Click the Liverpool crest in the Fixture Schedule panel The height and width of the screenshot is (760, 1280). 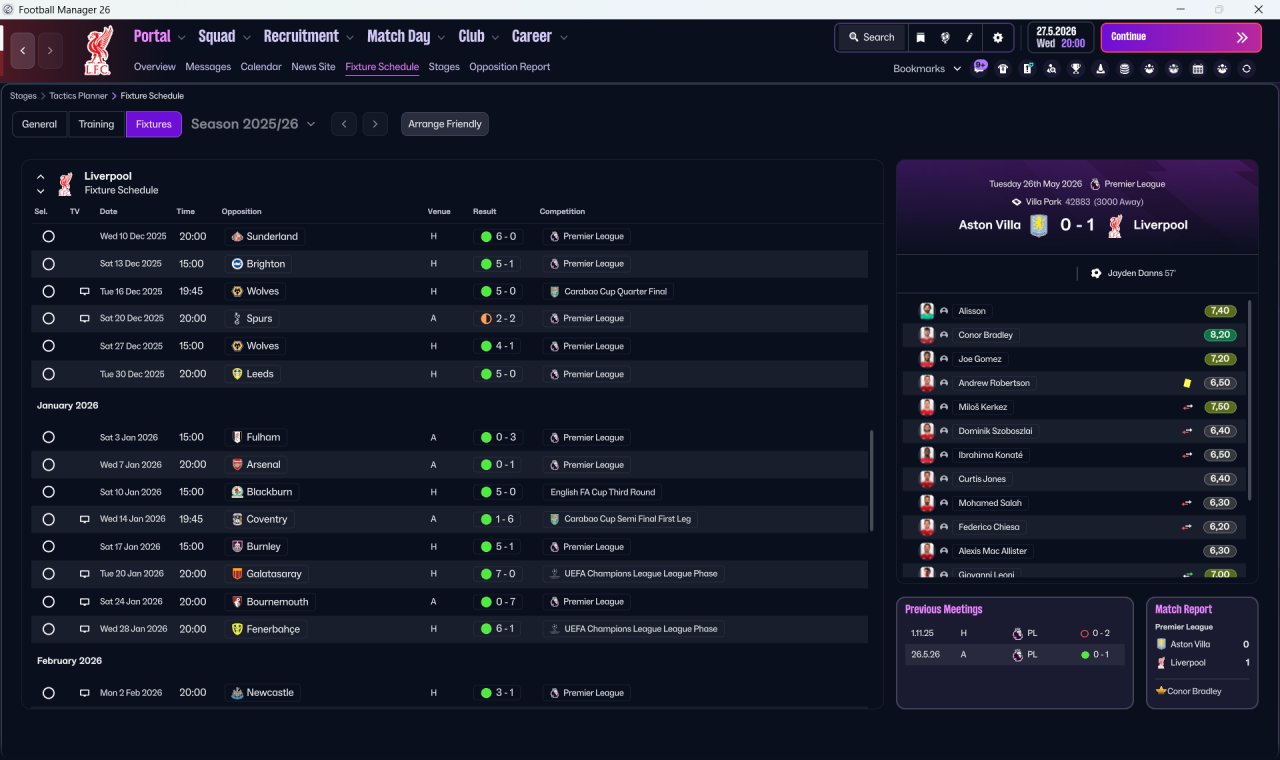(66, 183)
